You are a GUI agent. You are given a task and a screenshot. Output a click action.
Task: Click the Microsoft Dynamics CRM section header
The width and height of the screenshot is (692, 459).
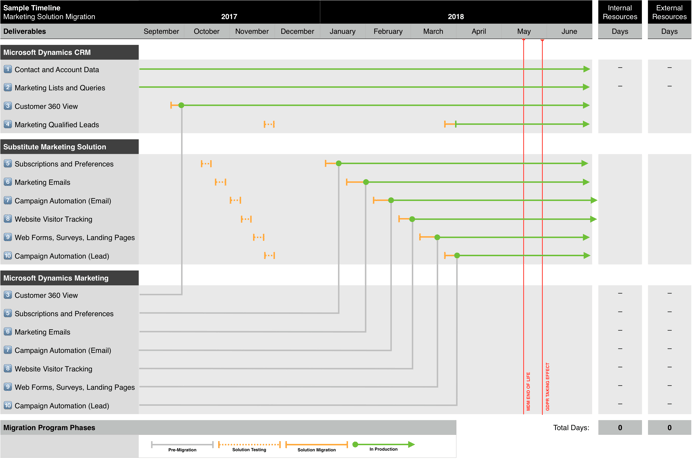[69, 52]
